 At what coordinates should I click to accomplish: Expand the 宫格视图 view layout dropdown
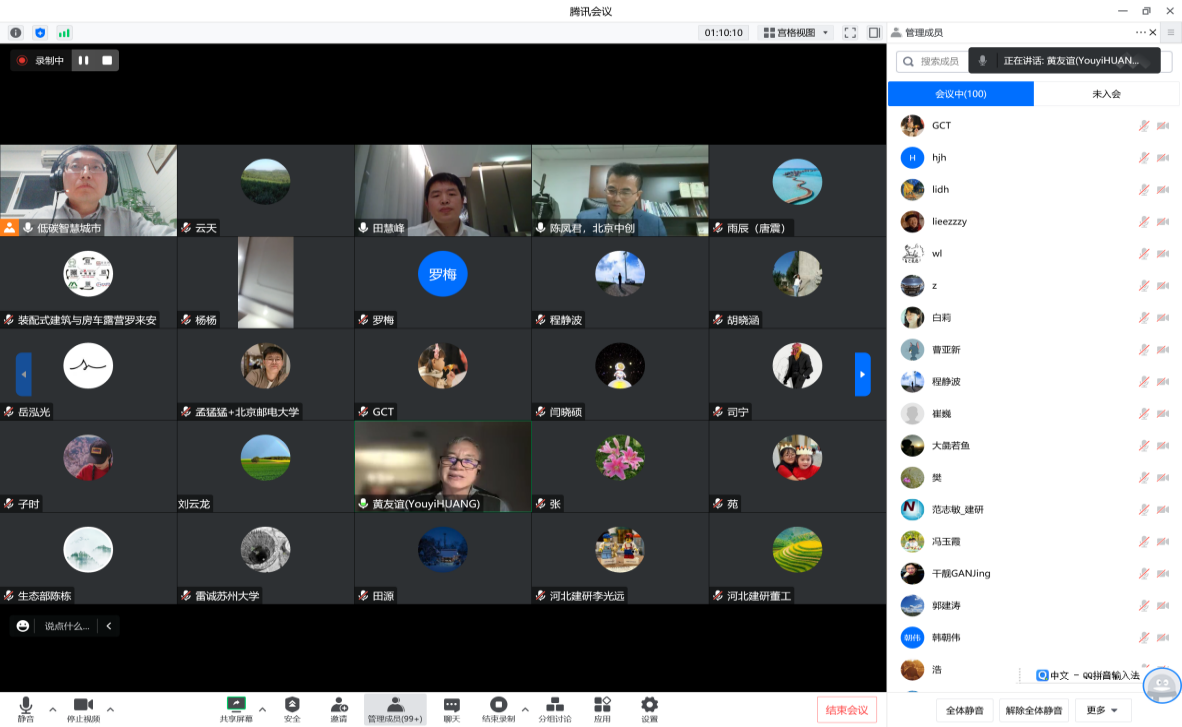tap(796, 32)
